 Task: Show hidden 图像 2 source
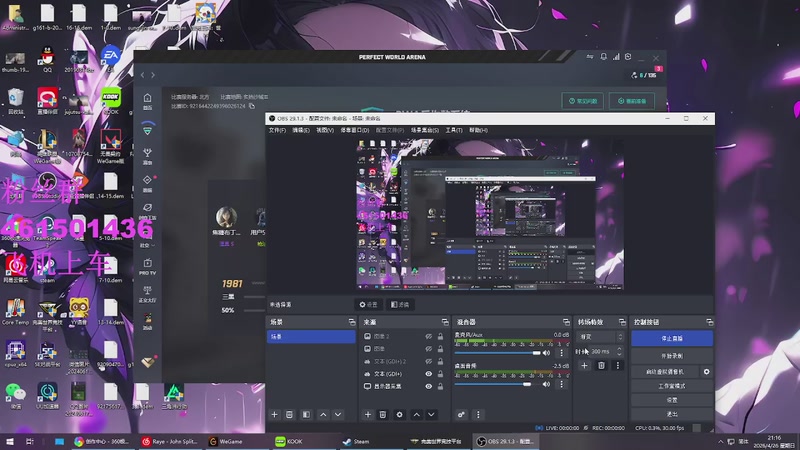(x=429, y=337)
